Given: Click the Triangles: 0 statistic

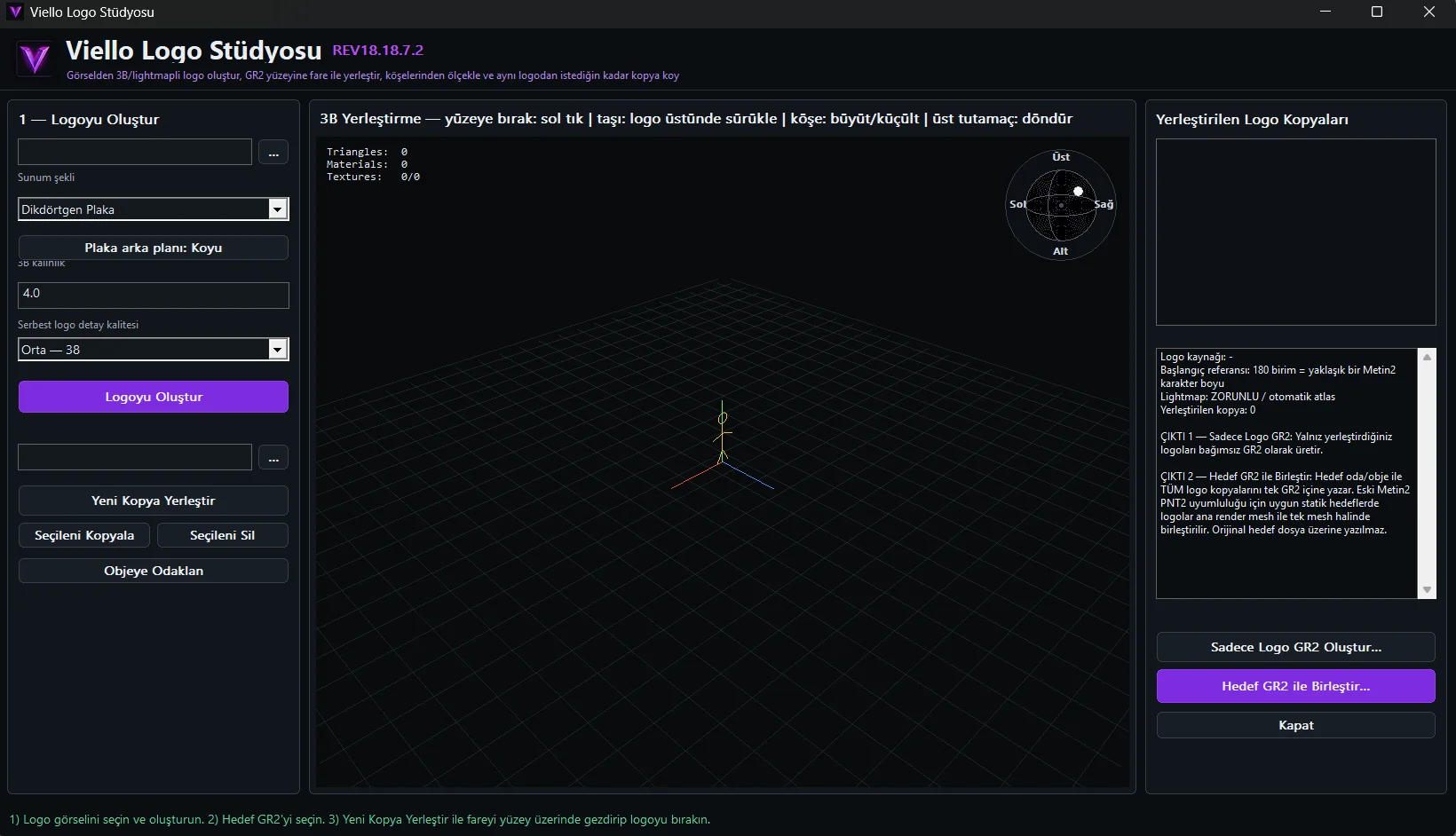Looking at the screenshot, I should pos(368,152).
